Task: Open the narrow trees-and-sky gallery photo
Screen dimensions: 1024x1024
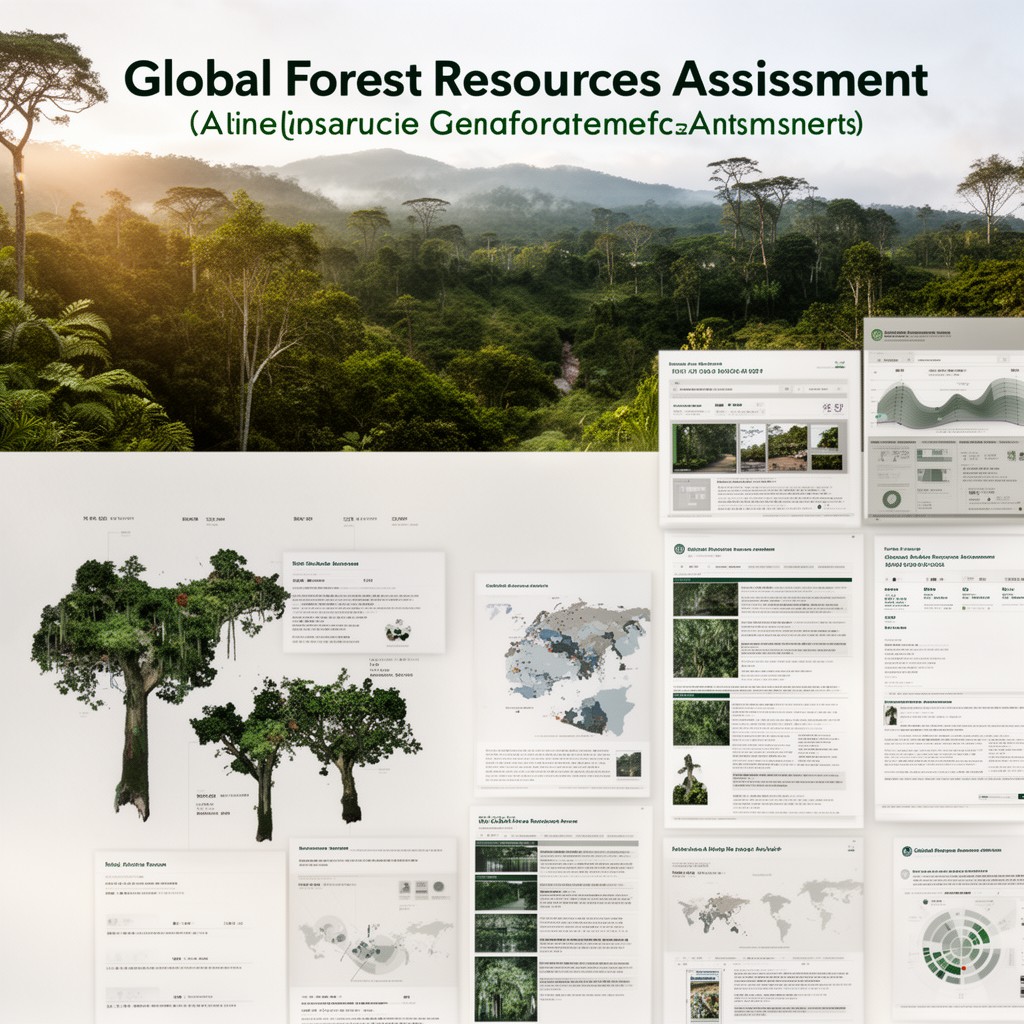Action: click(x=752, y=448)
